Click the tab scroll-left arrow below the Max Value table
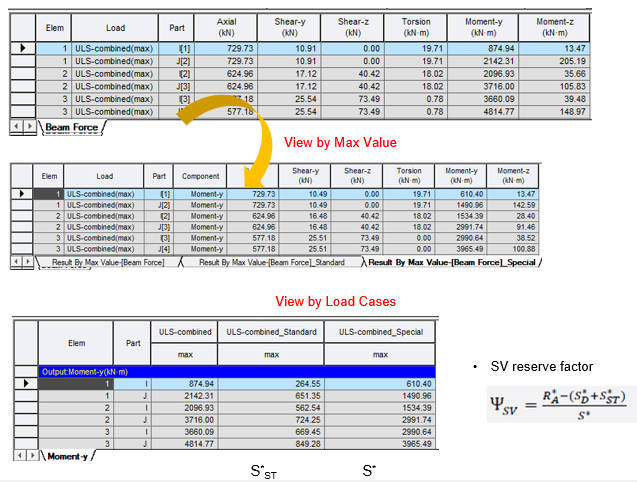 pyautogui.click(x=15, y=261)
